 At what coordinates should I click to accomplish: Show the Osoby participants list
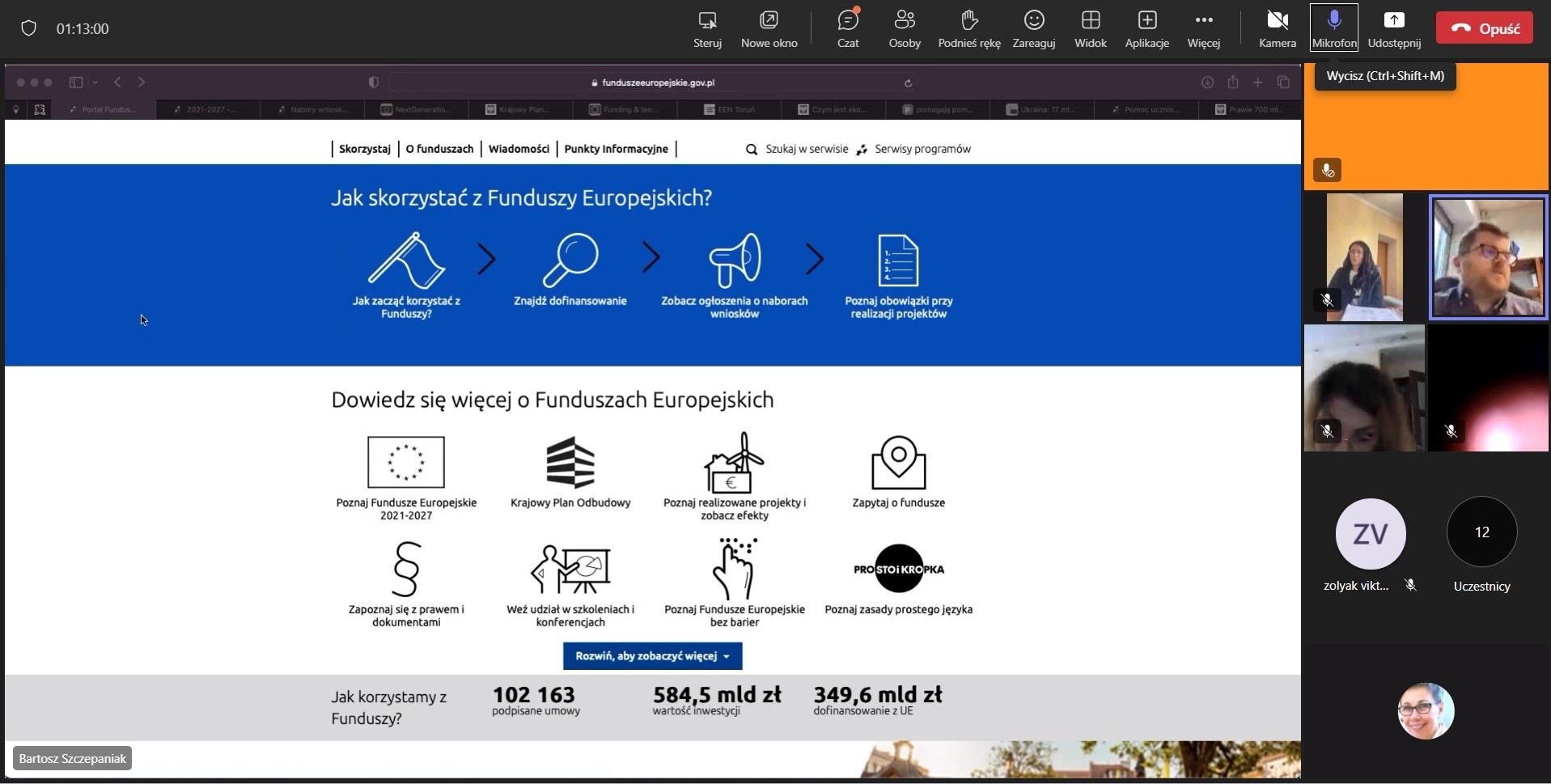coord(904,28)
